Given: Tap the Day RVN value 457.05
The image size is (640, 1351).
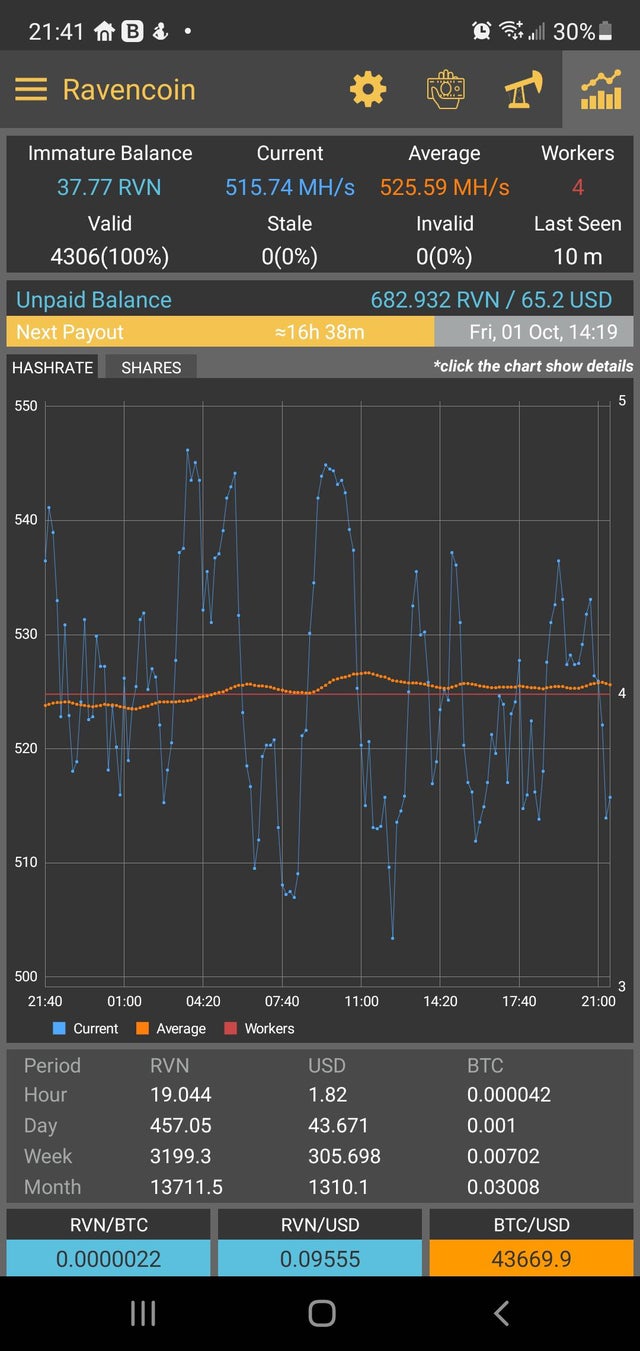Looking at the screenshot, I should [x=181, y=1125].
